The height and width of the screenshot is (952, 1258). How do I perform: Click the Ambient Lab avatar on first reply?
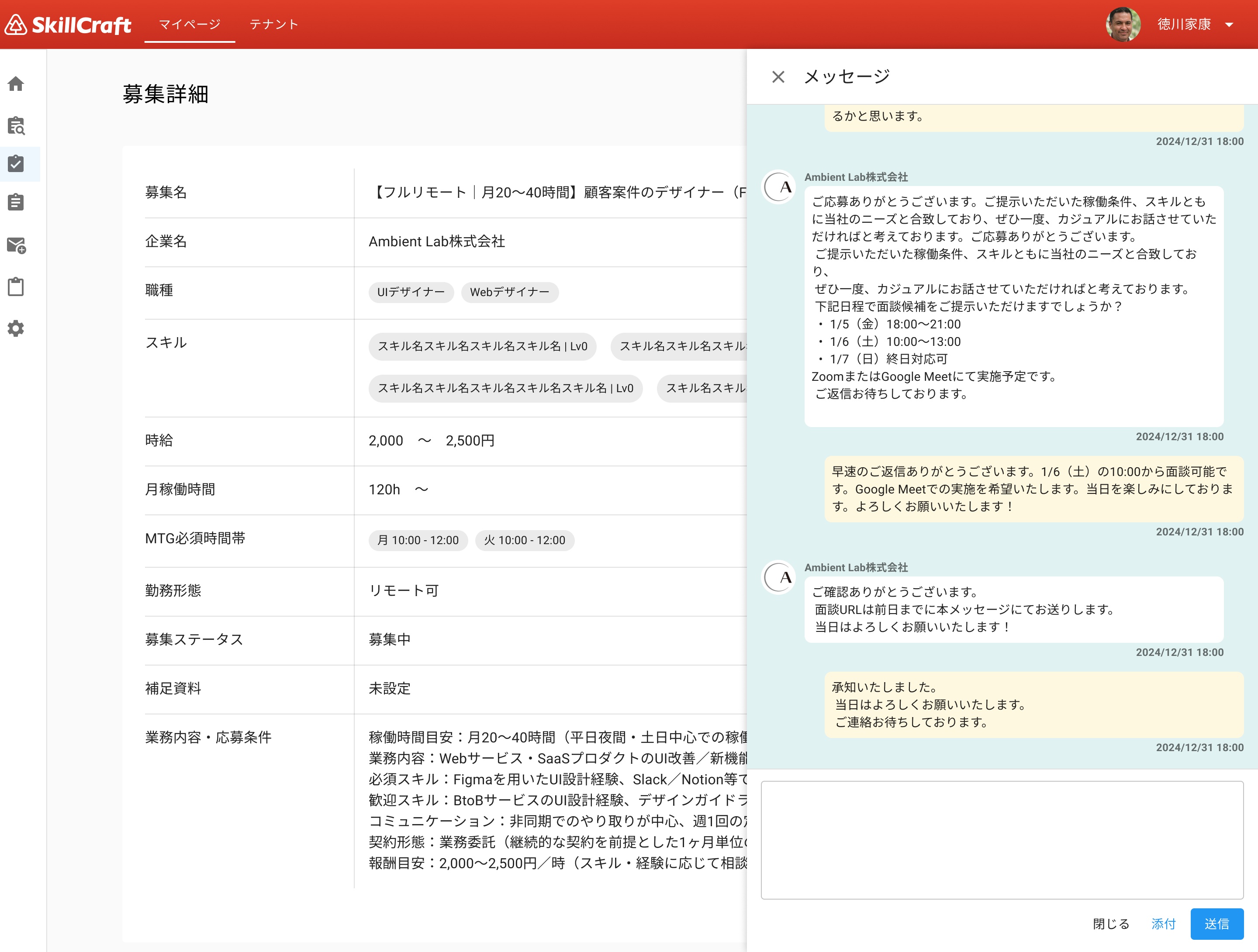[778, 187]
